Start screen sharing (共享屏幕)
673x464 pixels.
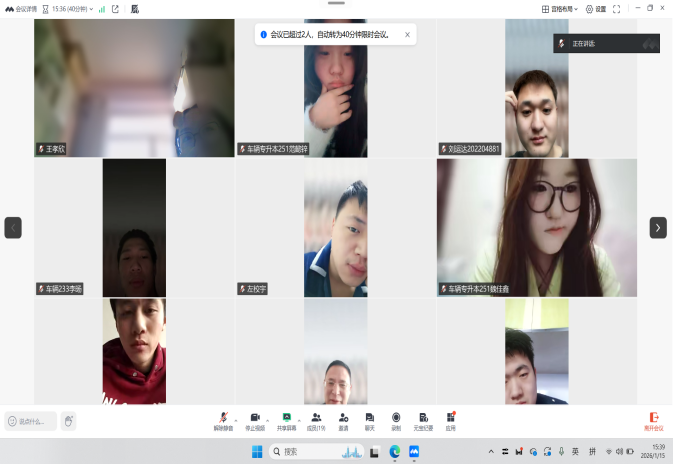pos(286,418)
